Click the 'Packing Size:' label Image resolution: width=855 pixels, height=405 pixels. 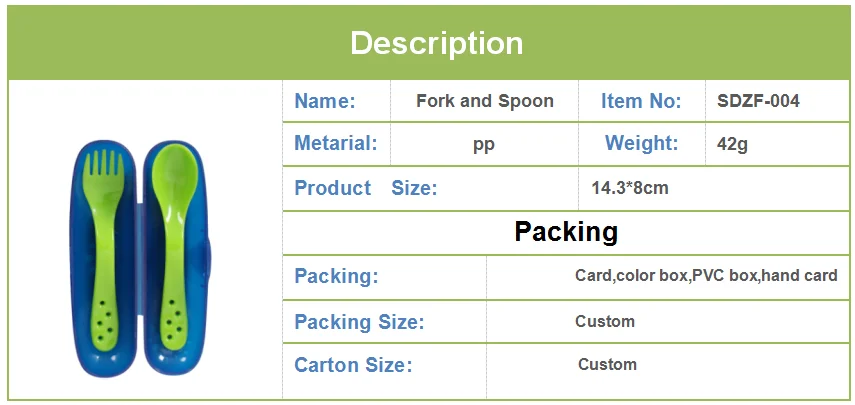[359, 322]
